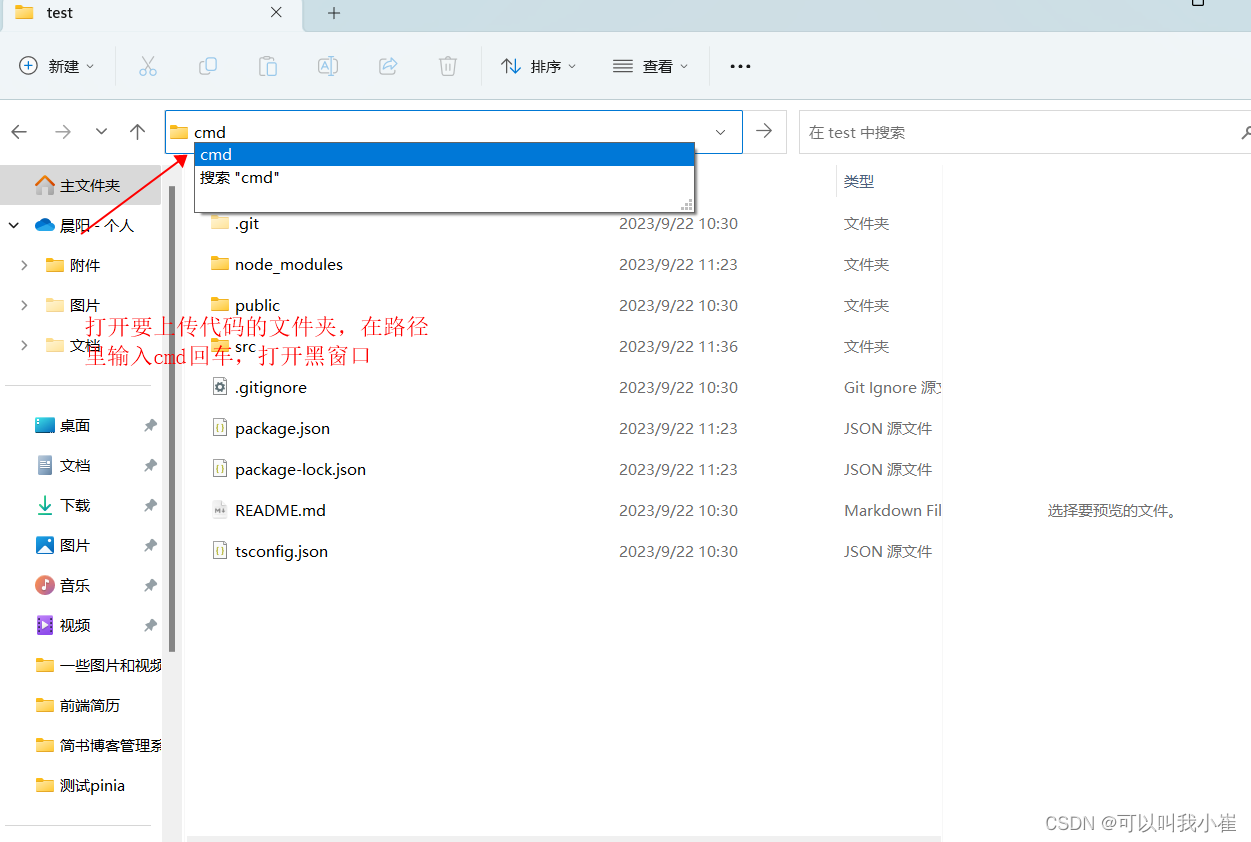The width and height of the screenshot is (1251, 842).
Task: Click the Paste clipboard icon
Action: click(268, 66)
